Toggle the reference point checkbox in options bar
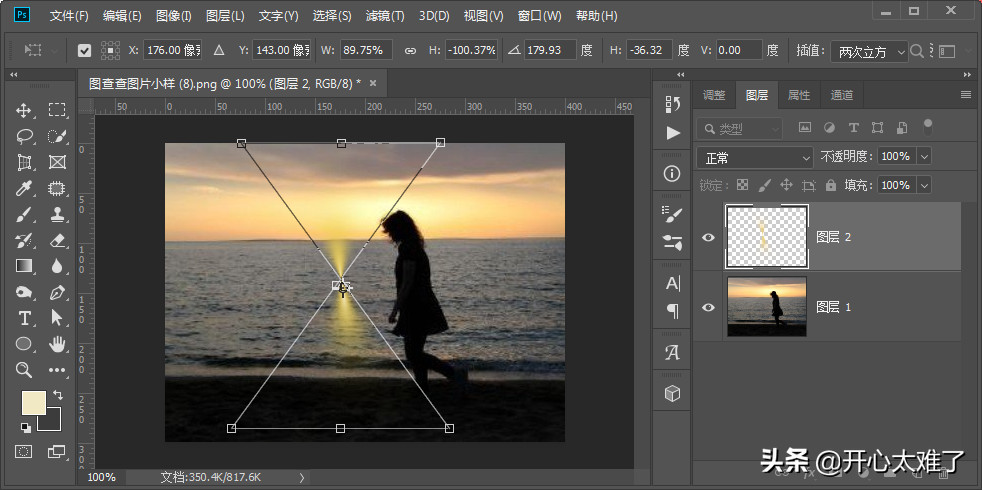This screenshot has width=982, height=490. coord(84,50)
